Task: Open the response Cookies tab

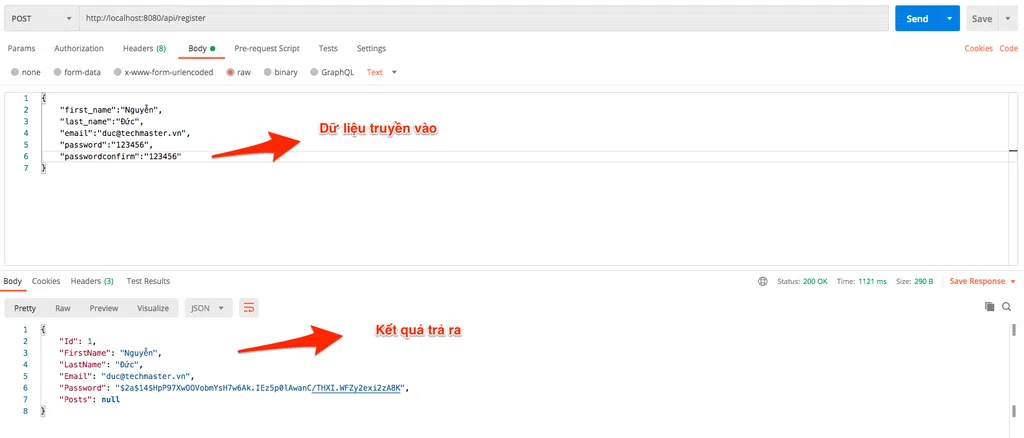Action: (46, 281)
